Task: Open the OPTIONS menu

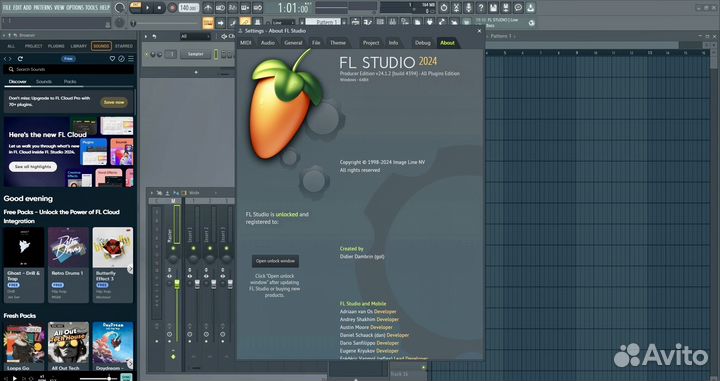Action: [x=75, y=8]
